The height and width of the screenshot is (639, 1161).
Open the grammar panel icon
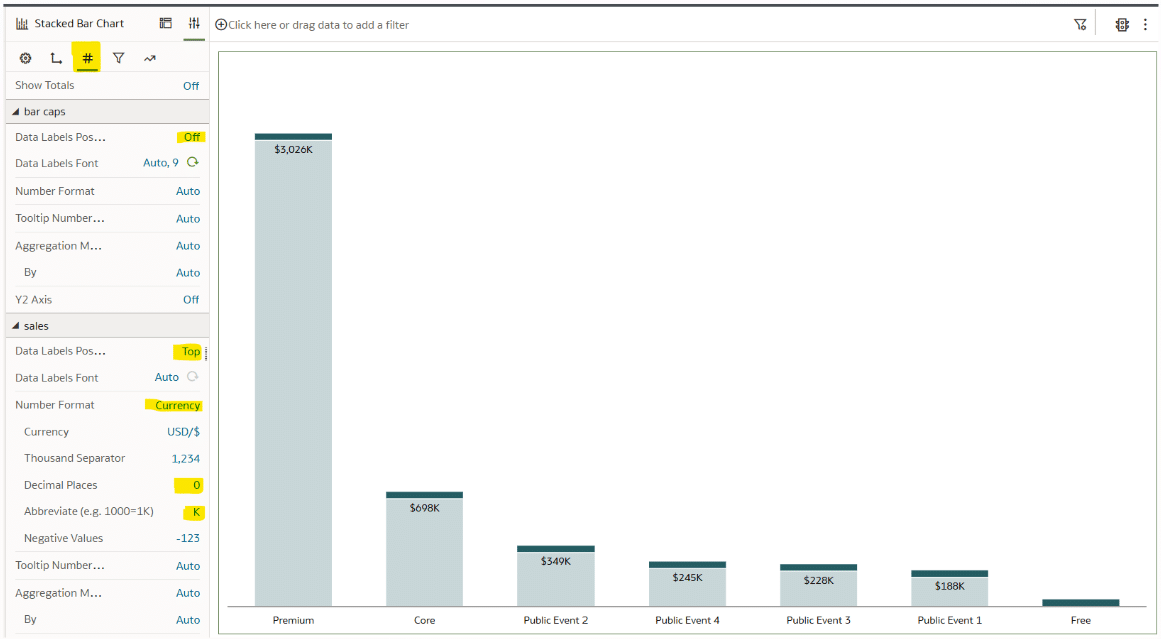point(166,23)
